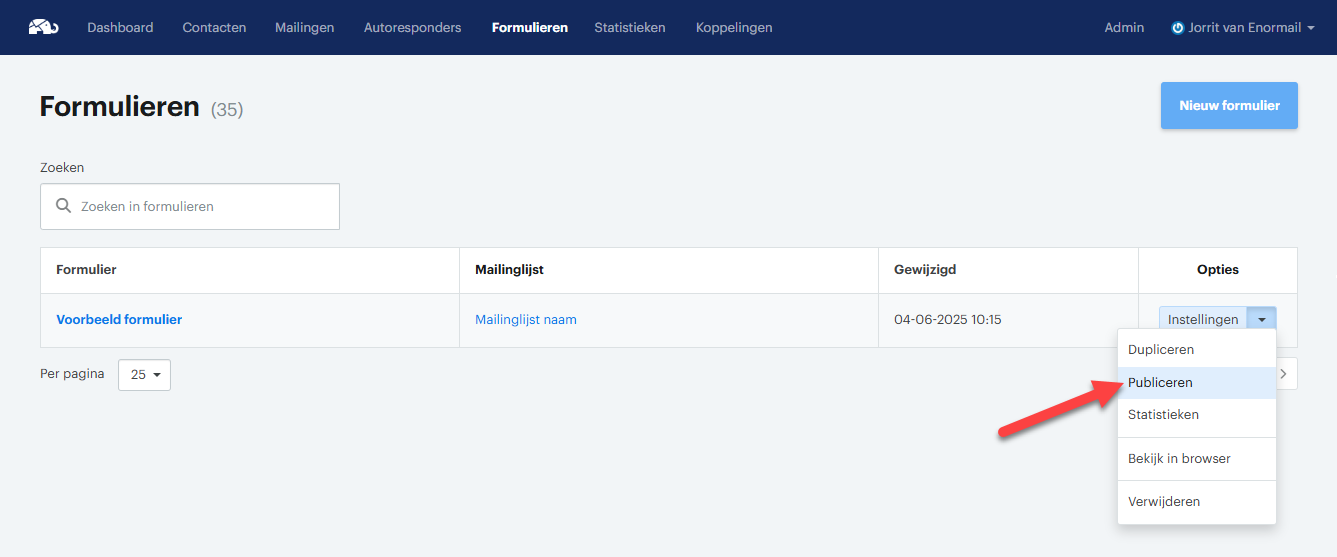Image resolution: width=1337 pixels, height=557 pixels.
Task: Open the Autoresponders tab
Action: (413, 28)
